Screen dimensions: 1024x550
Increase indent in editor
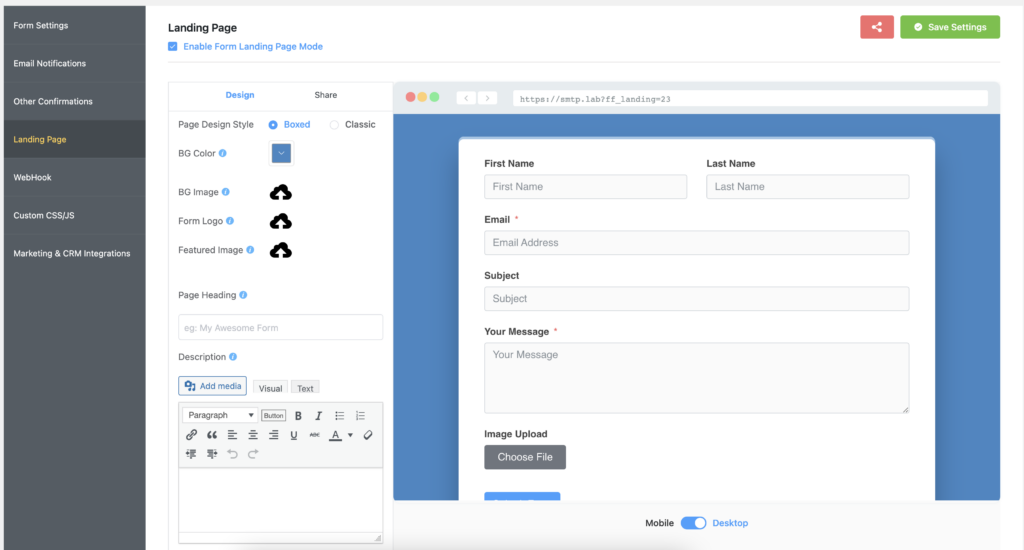pos(212,453)
